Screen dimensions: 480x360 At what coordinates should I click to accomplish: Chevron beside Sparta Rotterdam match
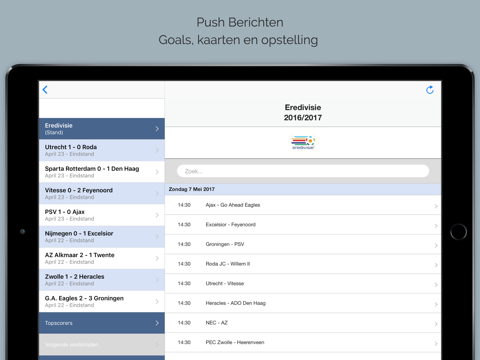157,172
